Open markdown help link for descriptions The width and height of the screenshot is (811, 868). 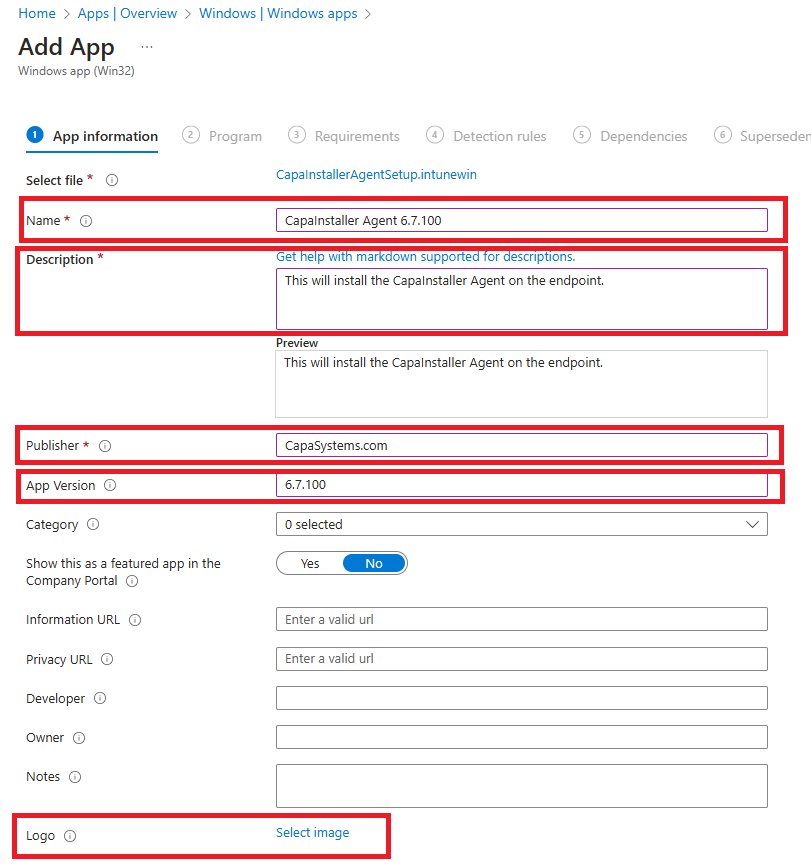(x=426, y=257)
